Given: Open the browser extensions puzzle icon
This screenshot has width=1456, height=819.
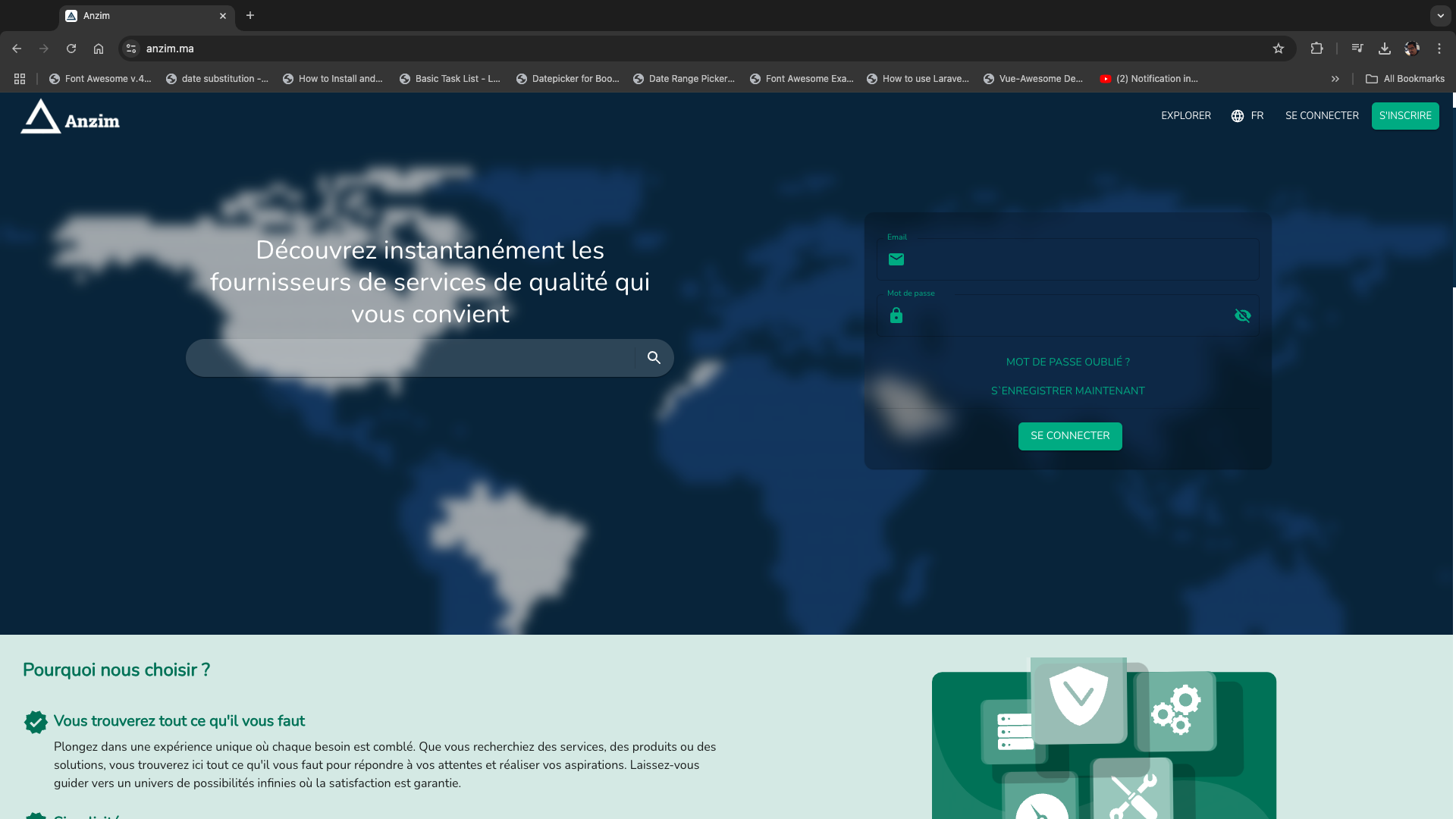Looking at the screenshot, I should pos(1316,48).
